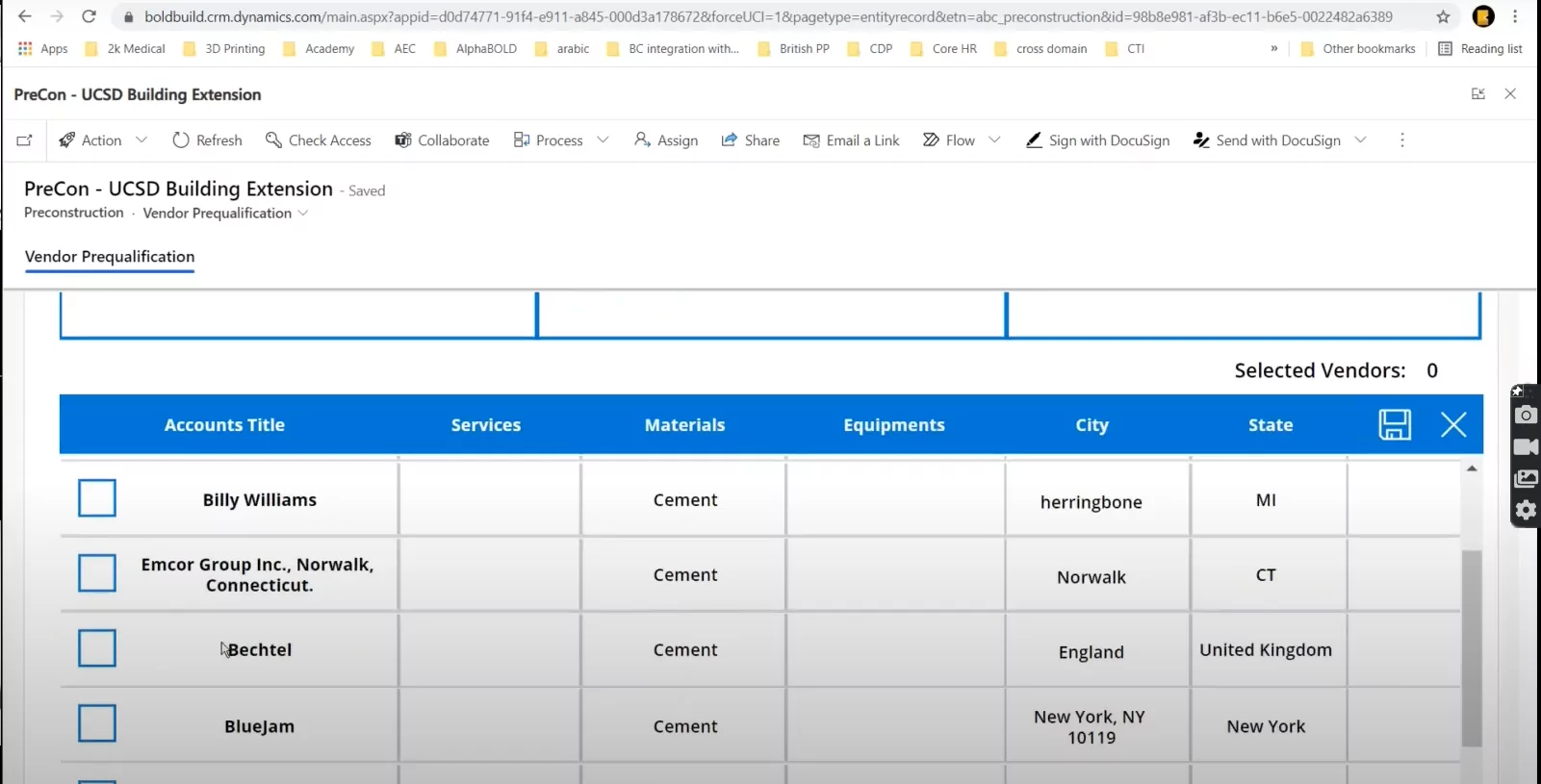Check the BlueJam vendor checkbox
This screenshot has height=784, width=1541.
(97, 723)
